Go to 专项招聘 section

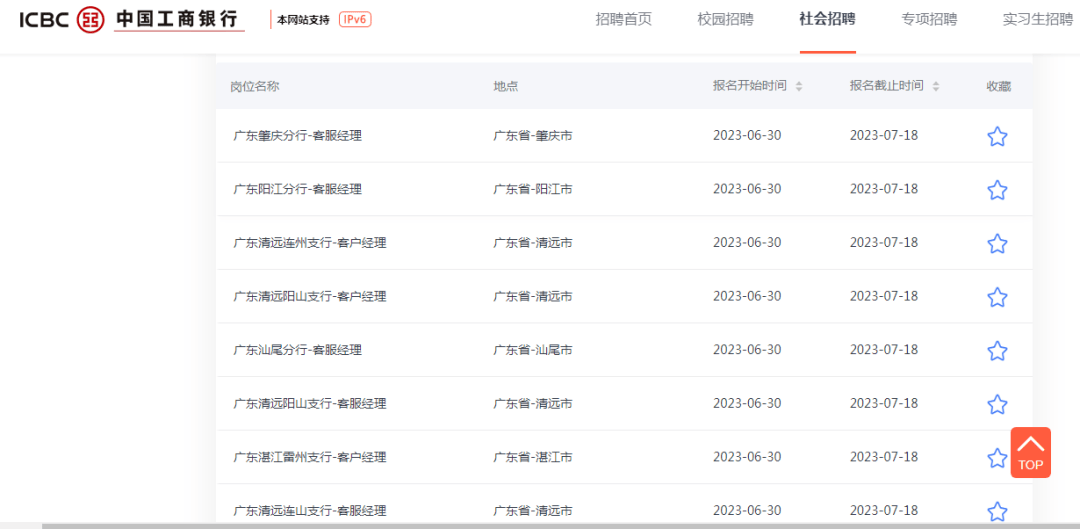coord(929,19)
